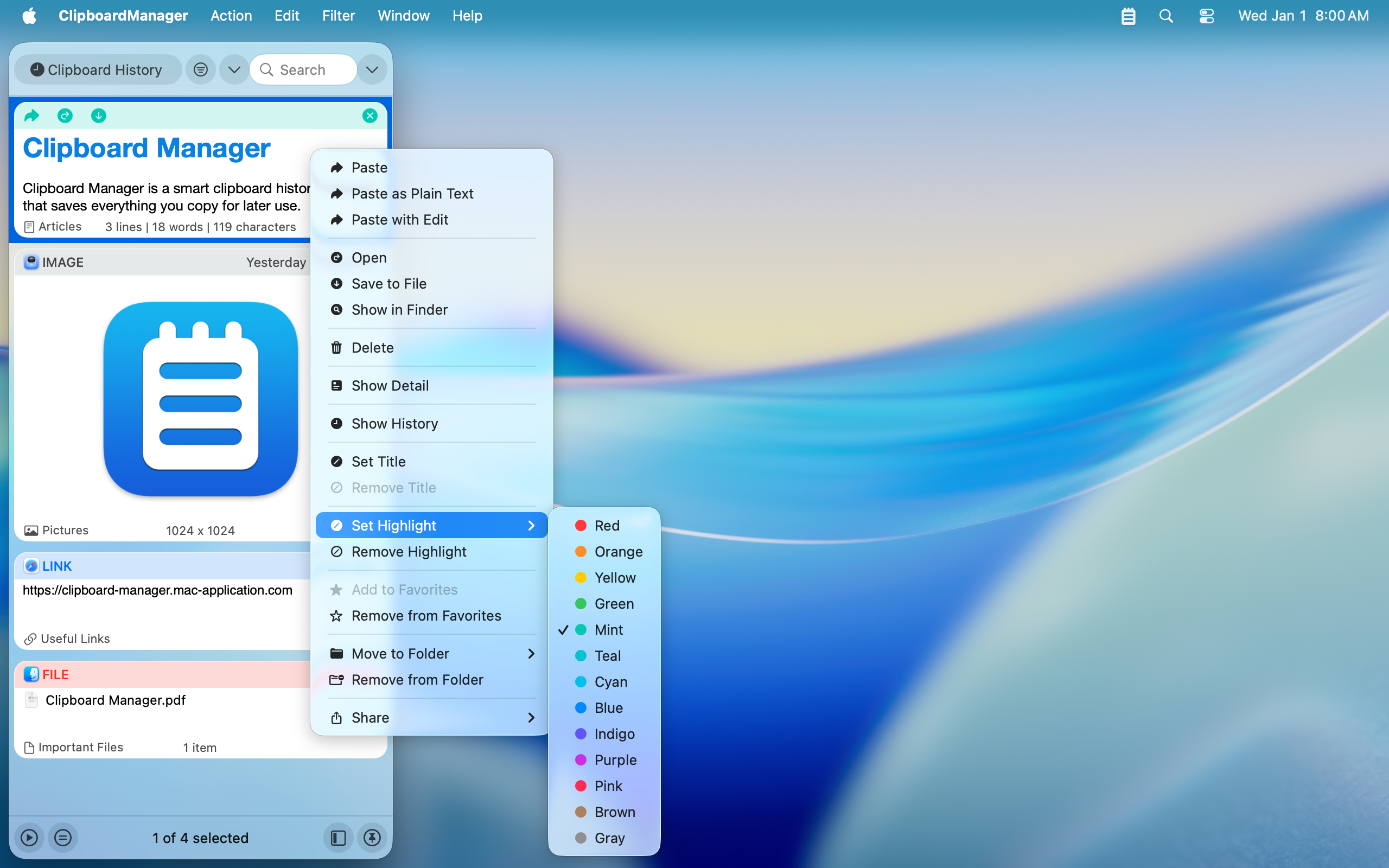
Task: Open the Filter menu in menu bar
Action: click(338, 16)
